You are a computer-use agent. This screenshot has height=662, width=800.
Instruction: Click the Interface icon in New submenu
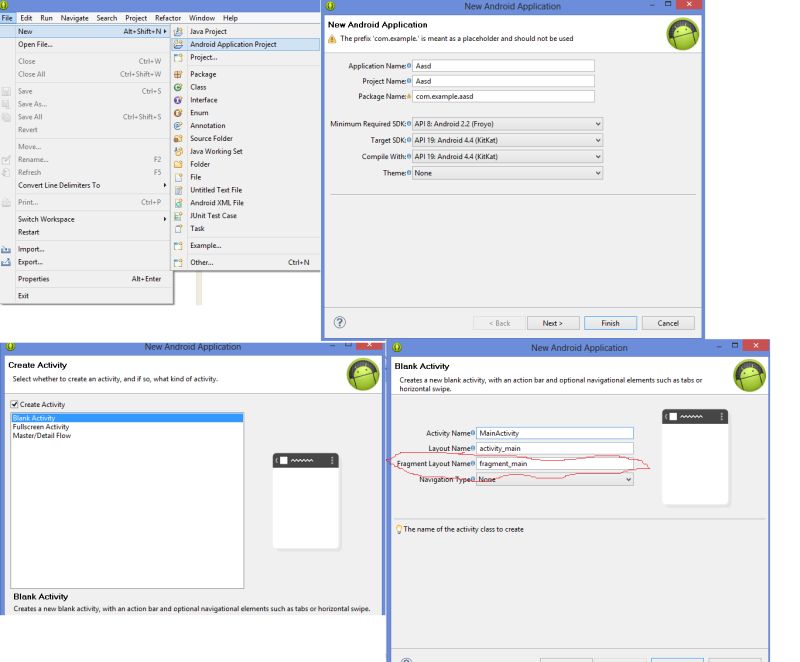[x=178, y=100]
